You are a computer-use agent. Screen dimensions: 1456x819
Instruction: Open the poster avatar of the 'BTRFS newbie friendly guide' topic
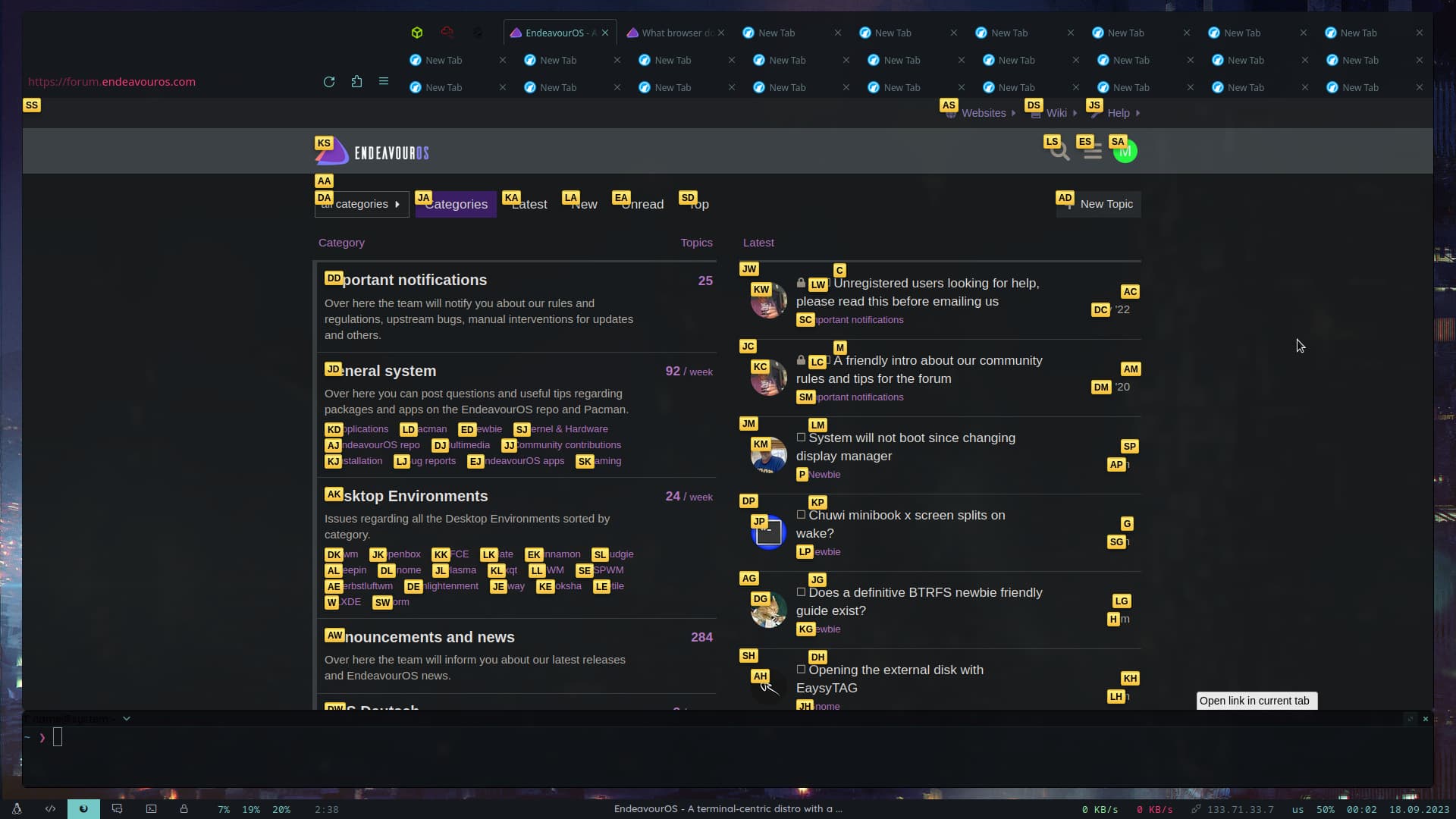tap(768, 610)
